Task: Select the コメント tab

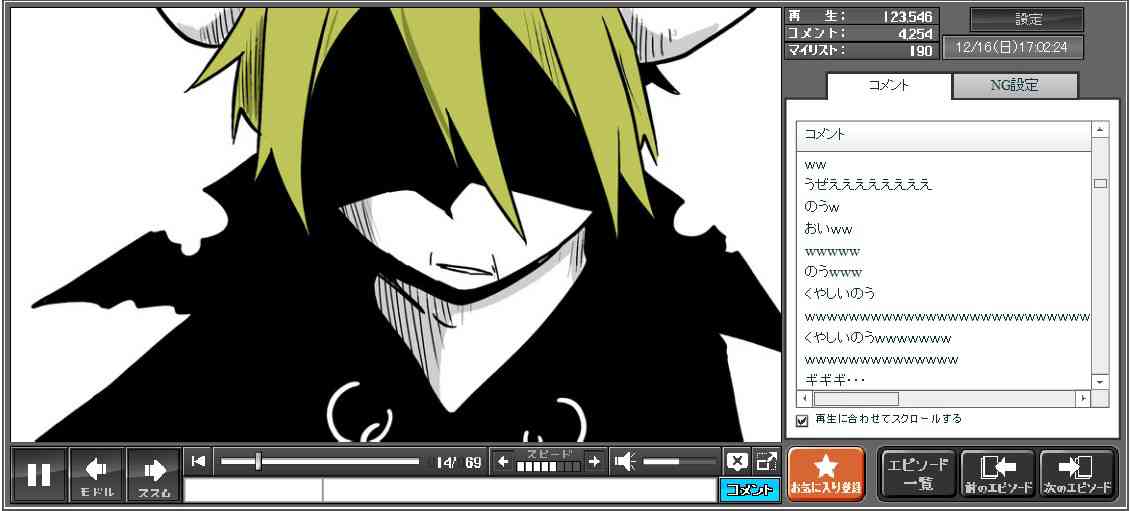Action: click(888, 86)
